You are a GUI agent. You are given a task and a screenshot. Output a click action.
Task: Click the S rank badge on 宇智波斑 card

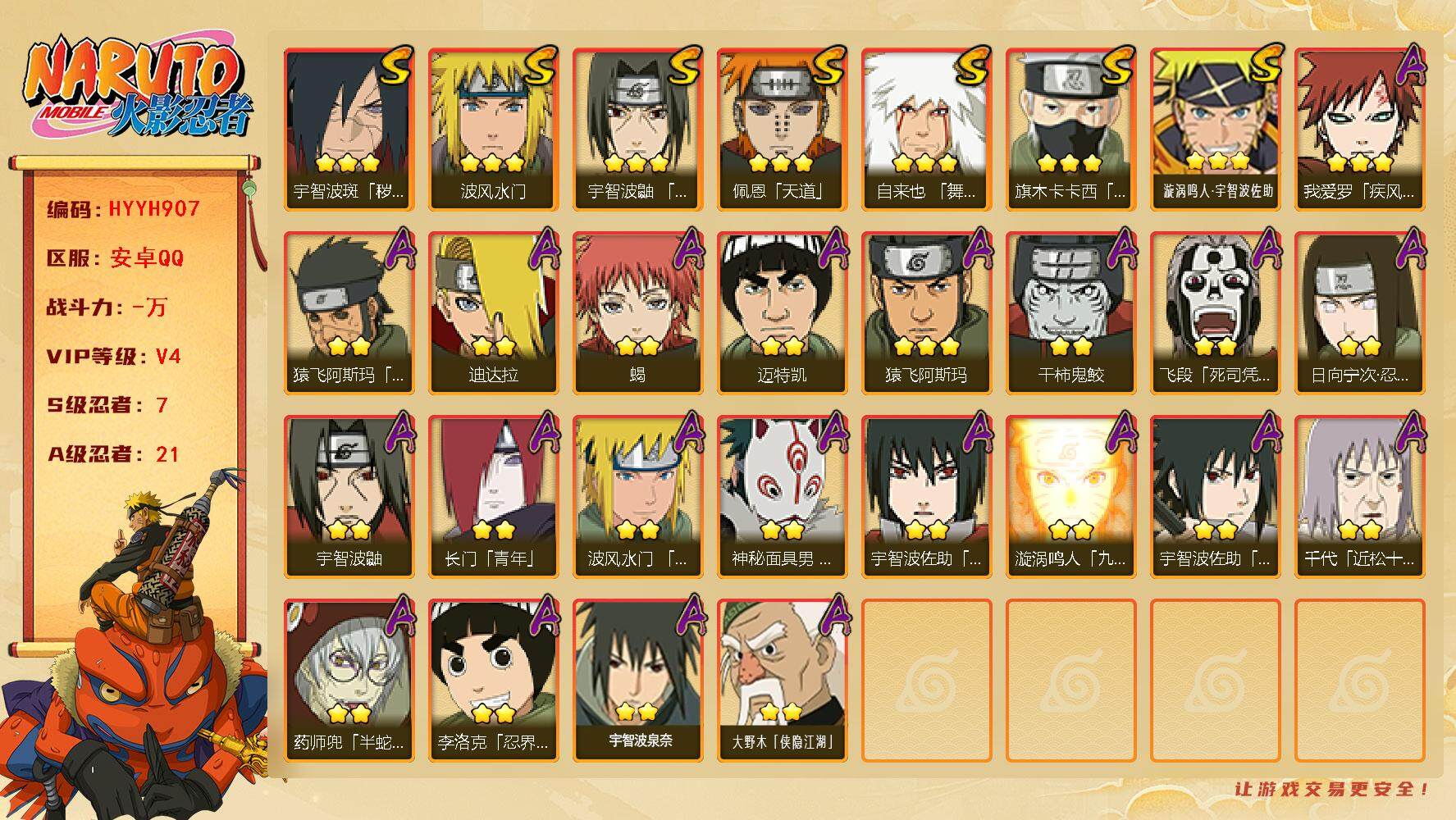(x=395, y=66)
